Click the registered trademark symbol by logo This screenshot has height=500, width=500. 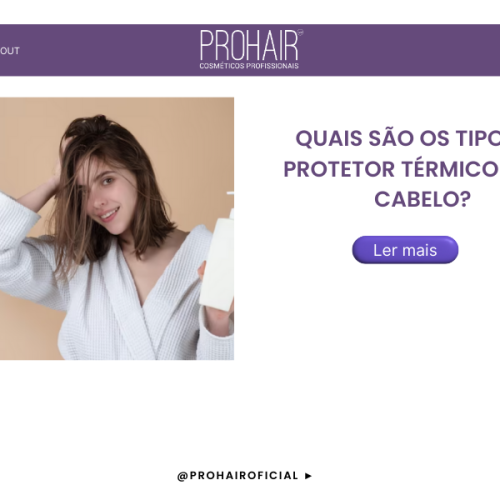tap(300, 33)
